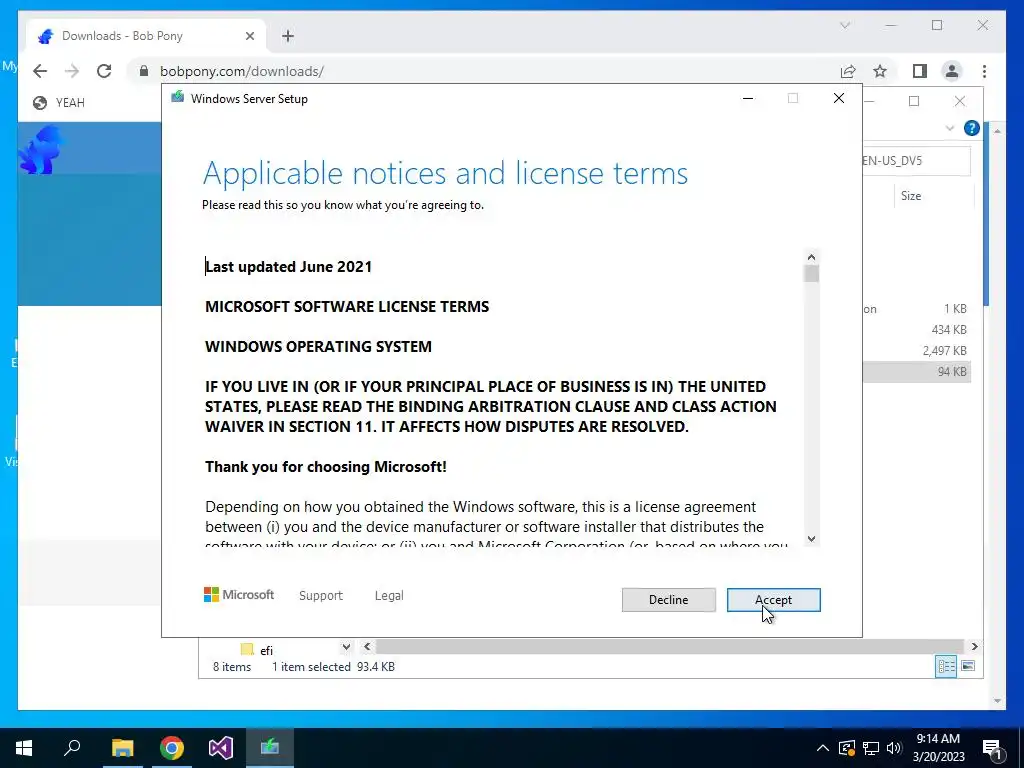Close the Windows Server Setup dialog
The image size is (1024, 768).
839,99
